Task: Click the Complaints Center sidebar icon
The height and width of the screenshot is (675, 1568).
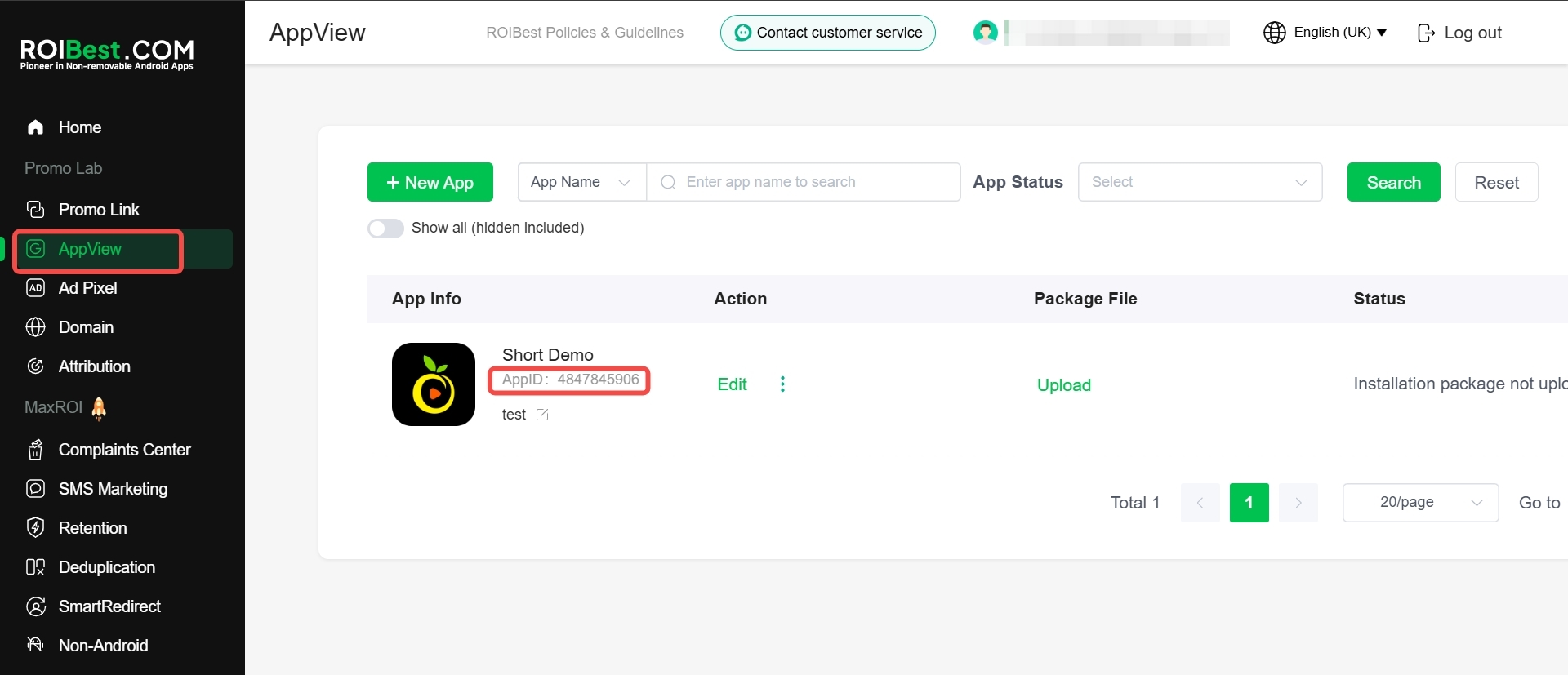Action: (35, 450)
